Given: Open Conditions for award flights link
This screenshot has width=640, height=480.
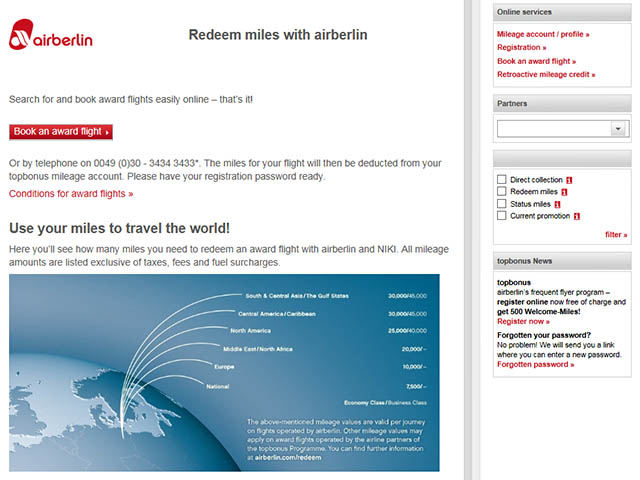Looking at the screenshot, I should coord(71,193).
